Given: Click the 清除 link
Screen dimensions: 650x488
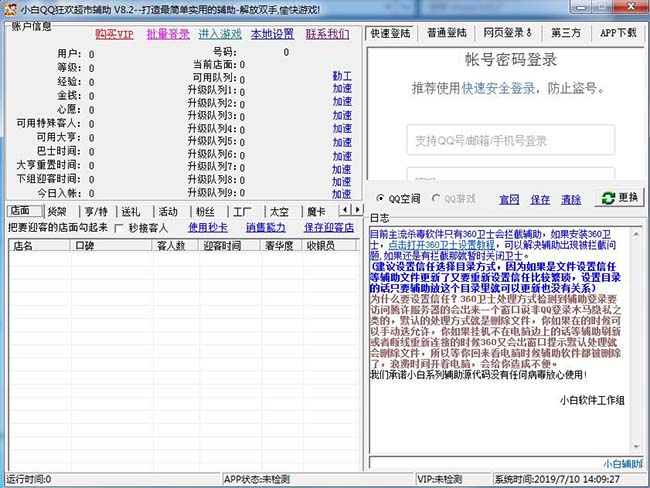Looking at the screenshot, I should tap(571, 199).
